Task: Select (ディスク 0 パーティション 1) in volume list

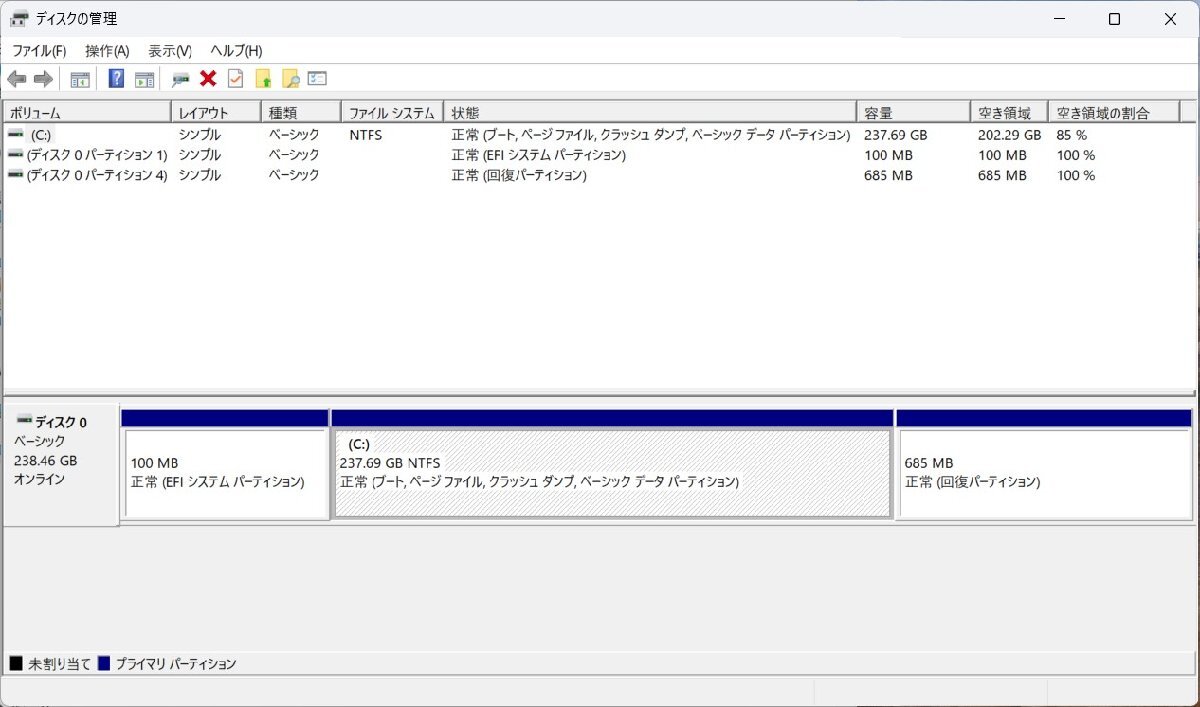Action: pyautogui.click(x=97, y=155)
